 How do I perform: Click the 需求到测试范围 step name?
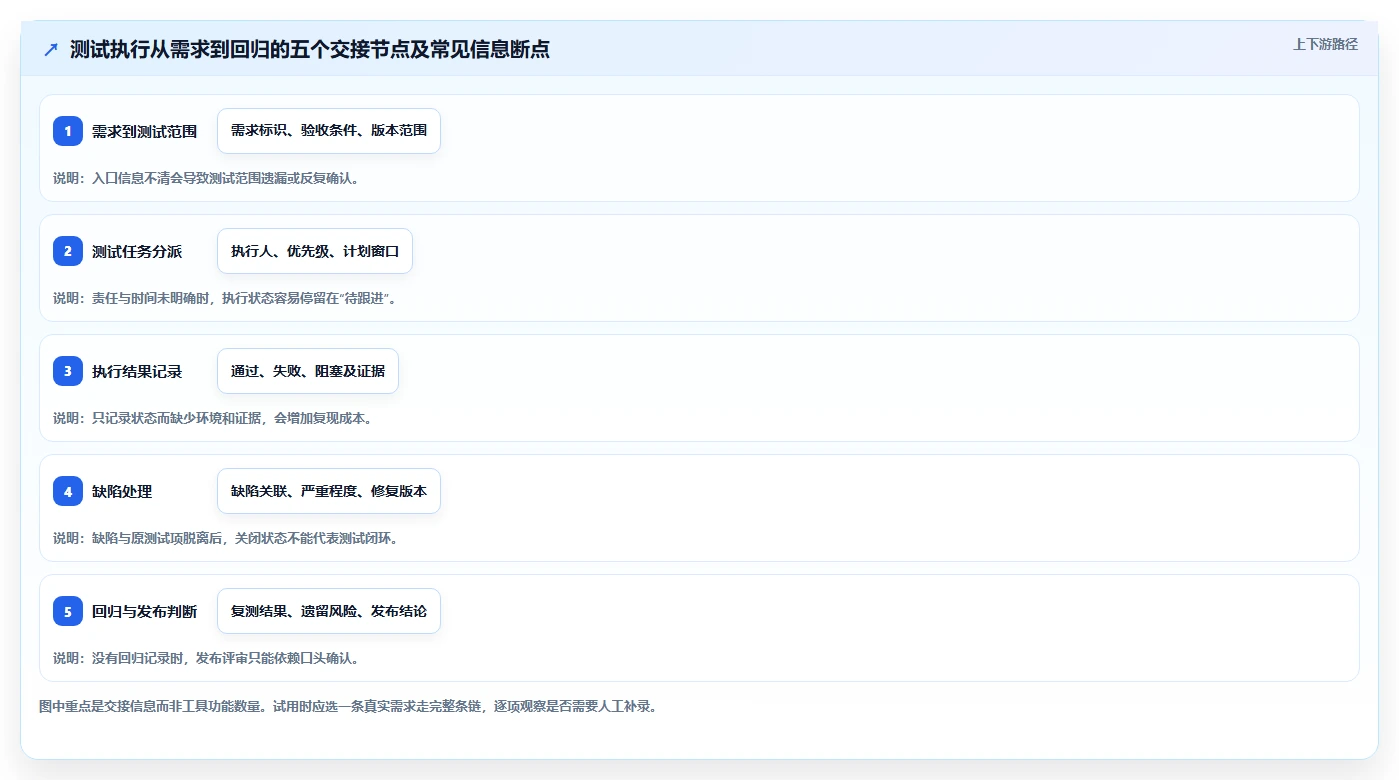coord(144,131)
